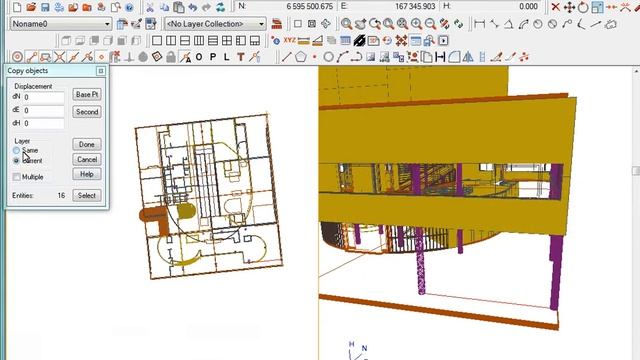640x360 pixels.
Task: Delete objects using the red X icon
Action: click(556, 7)
